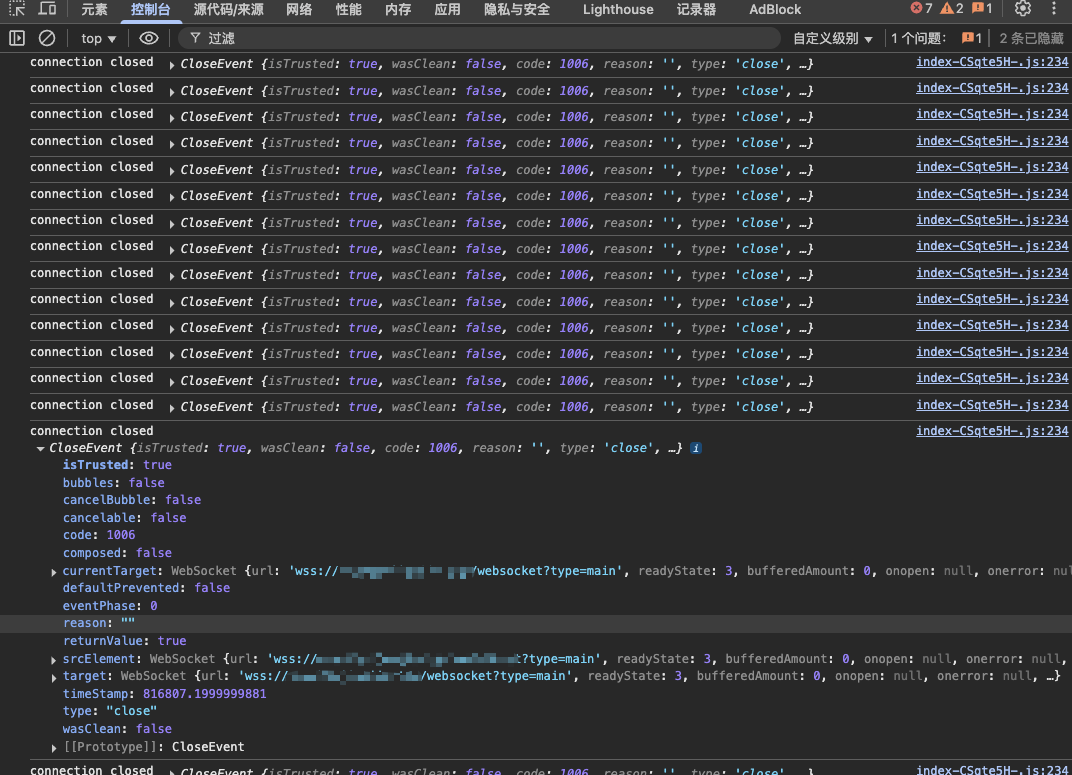This screenshot has width=1072, height=775.
Task: Open the 内存 tab
Action: coord(398,10)
